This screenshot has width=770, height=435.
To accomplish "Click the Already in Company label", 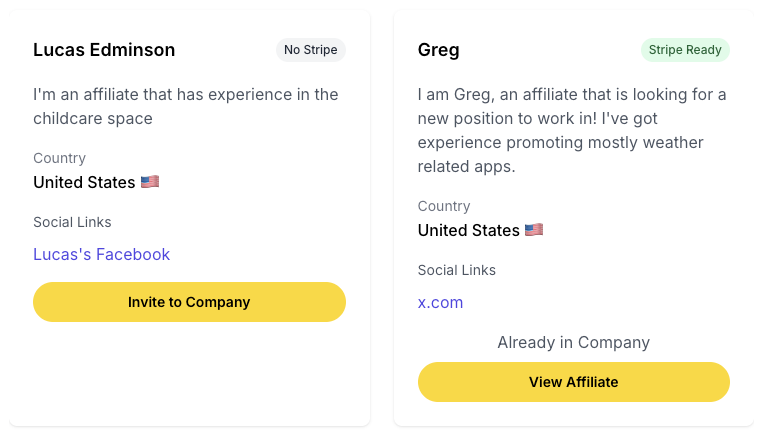I will pos(574,342).
